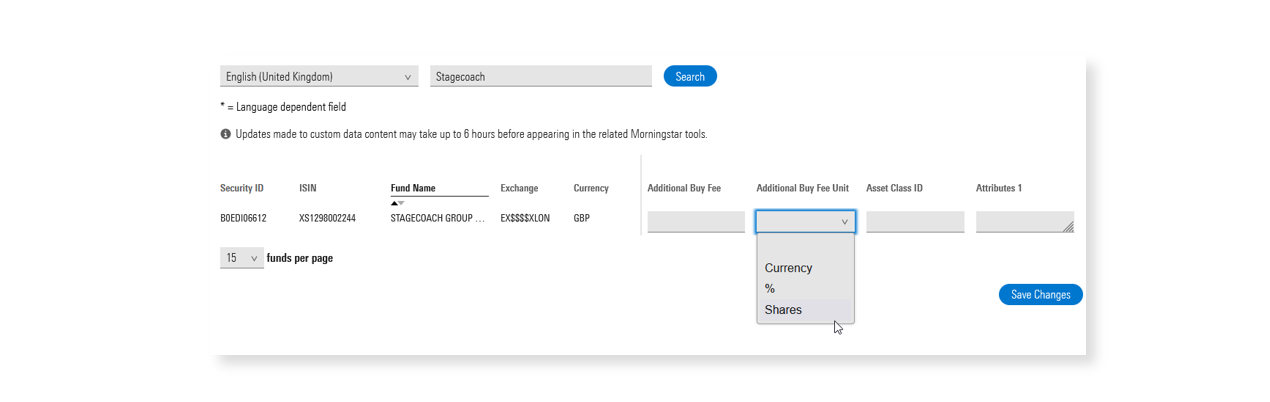Click the Security ID column header
Image resolution: width=1270 pixels, height=402 pixels.
[242, 188]
